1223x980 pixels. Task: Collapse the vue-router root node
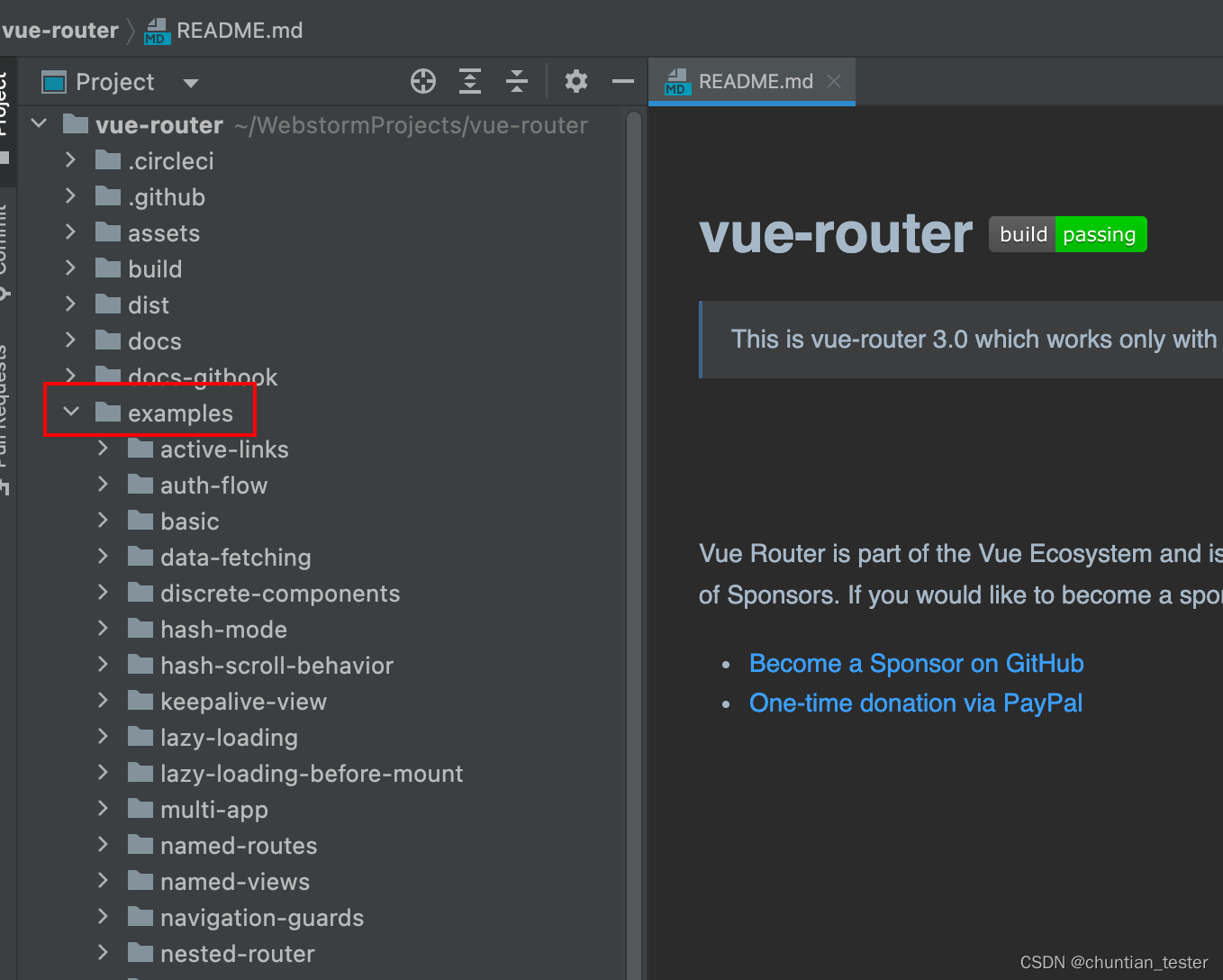(38, 123)
